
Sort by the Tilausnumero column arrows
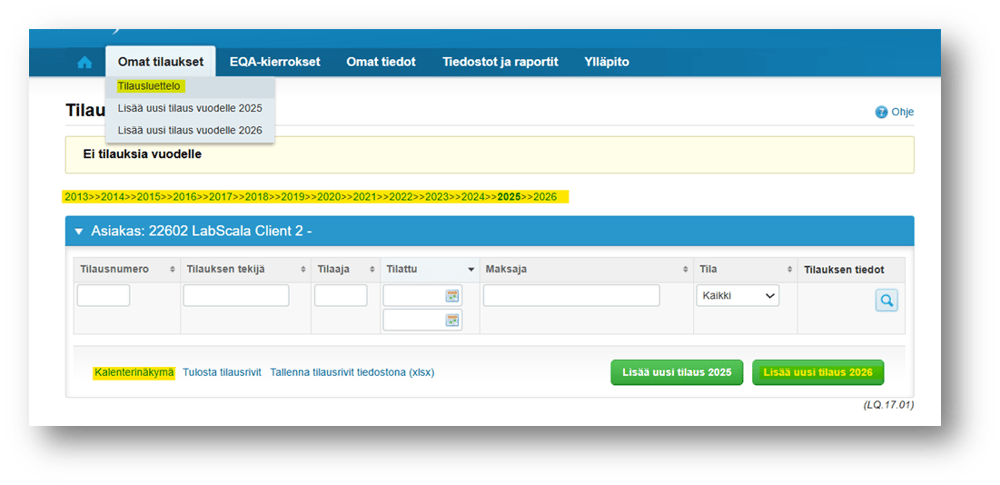173,270
